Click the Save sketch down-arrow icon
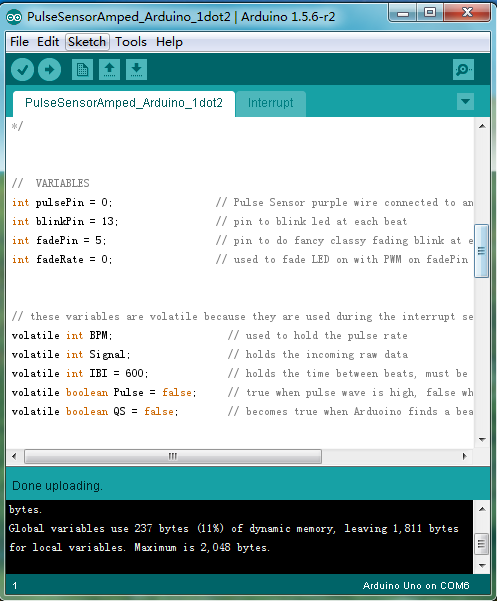 point(136,69)
